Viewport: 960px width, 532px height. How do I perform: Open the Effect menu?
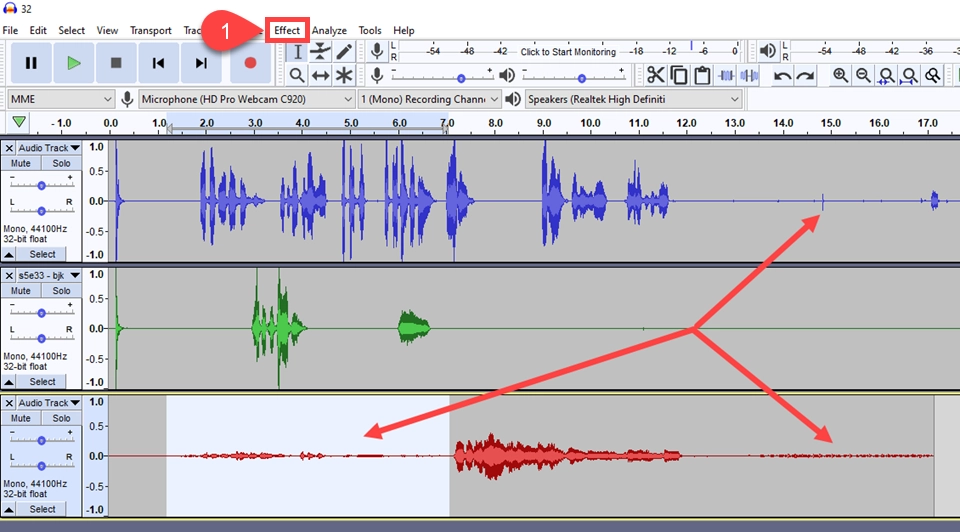[287, 30]
